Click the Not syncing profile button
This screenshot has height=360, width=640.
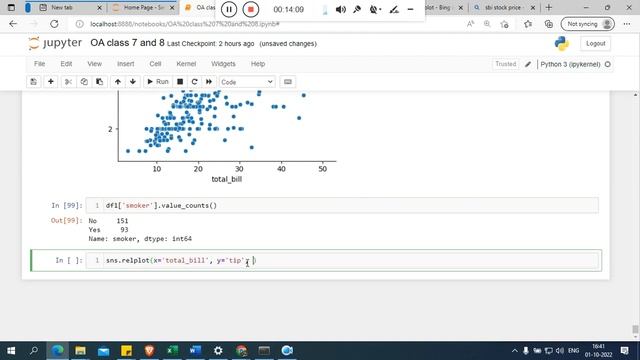click(588, 24)
